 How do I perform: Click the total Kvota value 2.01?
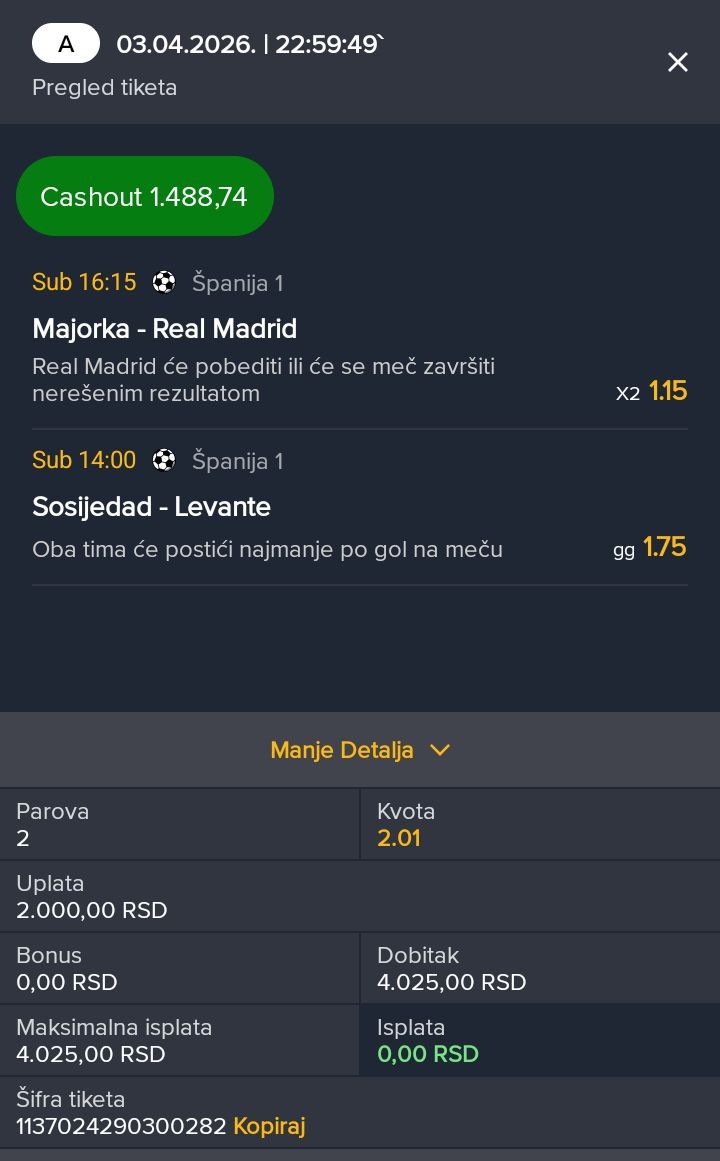(399, 838)
